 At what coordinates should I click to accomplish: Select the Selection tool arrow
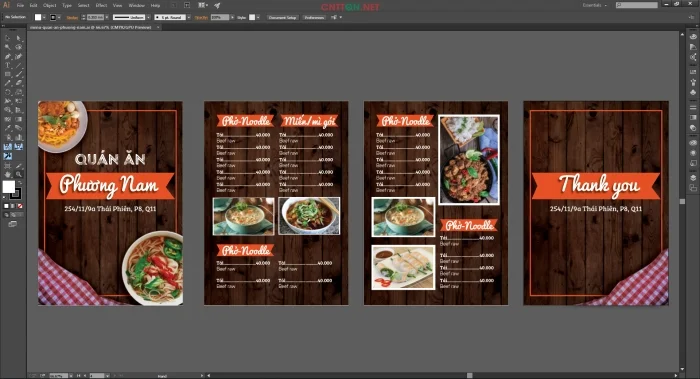[8, 38]
